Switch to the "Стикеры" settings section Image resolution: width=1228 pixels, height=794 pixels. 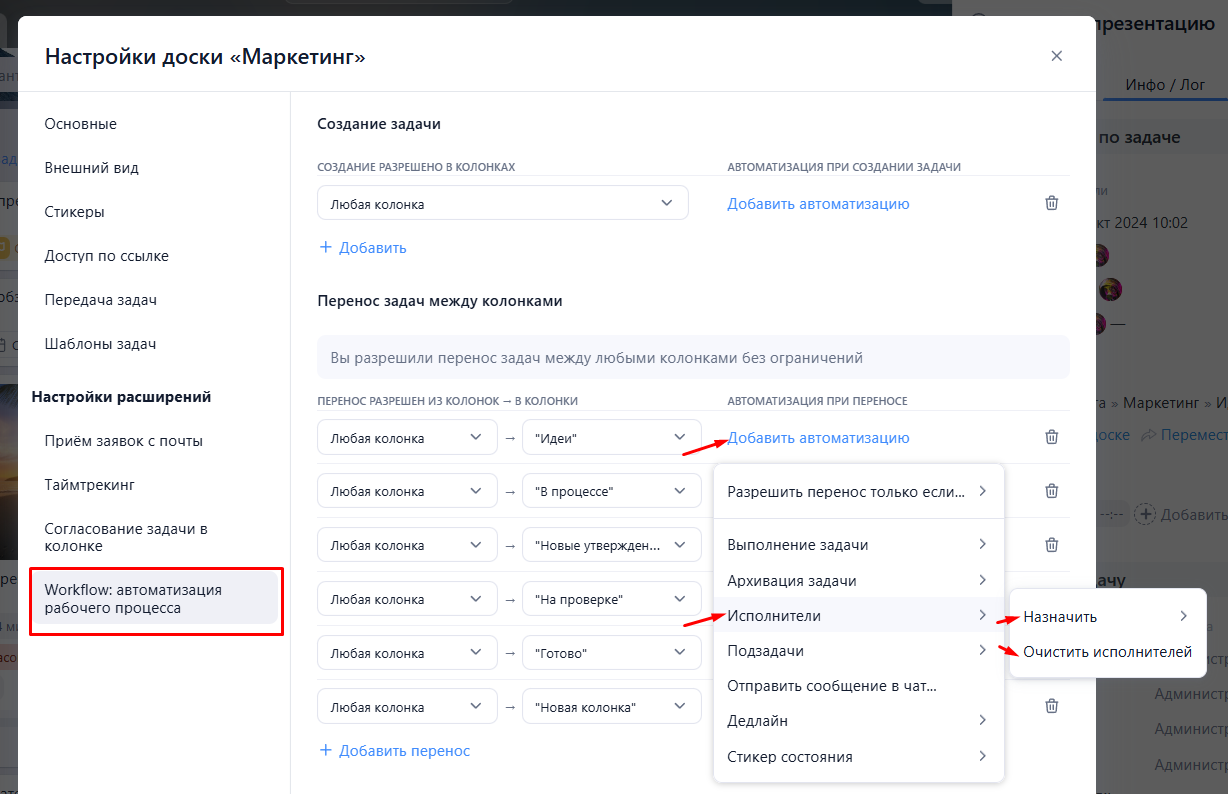click(x=75, y=212)
